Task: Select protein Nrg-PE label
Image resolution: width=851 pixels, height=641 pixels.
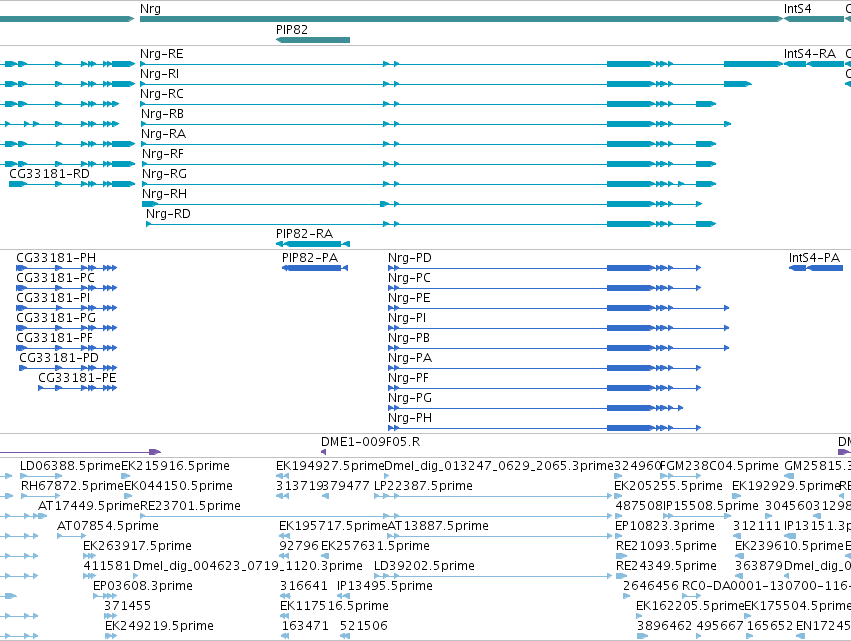Action: (x=409, y=299)
